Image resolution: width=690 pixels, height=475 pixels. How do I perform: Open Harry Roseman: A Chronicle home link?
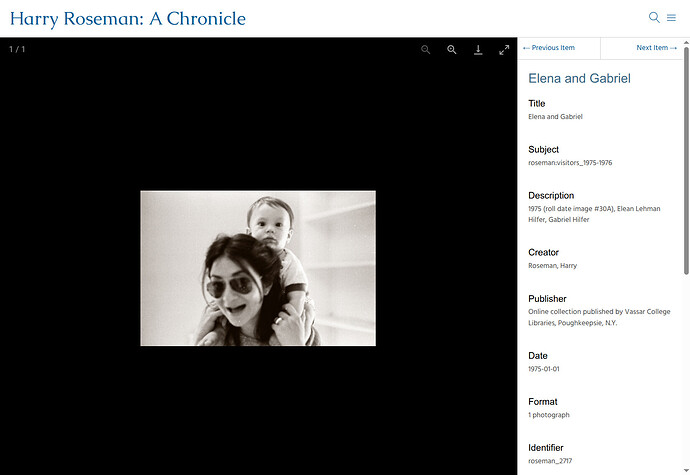tap(128, 19)
